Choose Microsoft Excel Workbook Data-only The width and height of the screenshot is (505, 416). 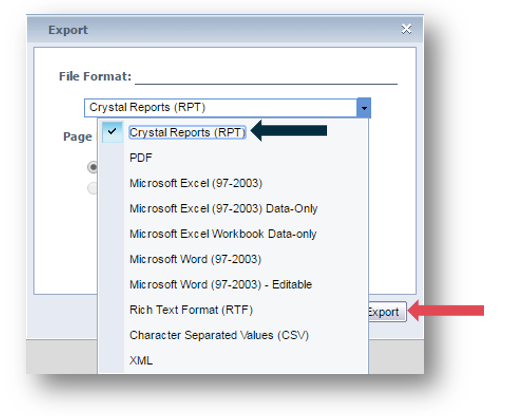coord(223,234)
